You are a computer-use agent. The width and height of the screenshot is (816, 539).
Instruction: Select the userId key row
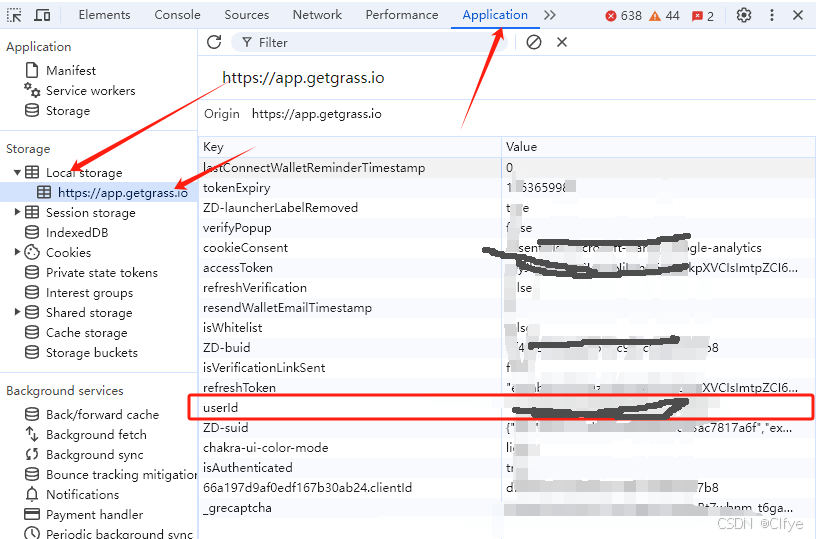click(507, 408)
